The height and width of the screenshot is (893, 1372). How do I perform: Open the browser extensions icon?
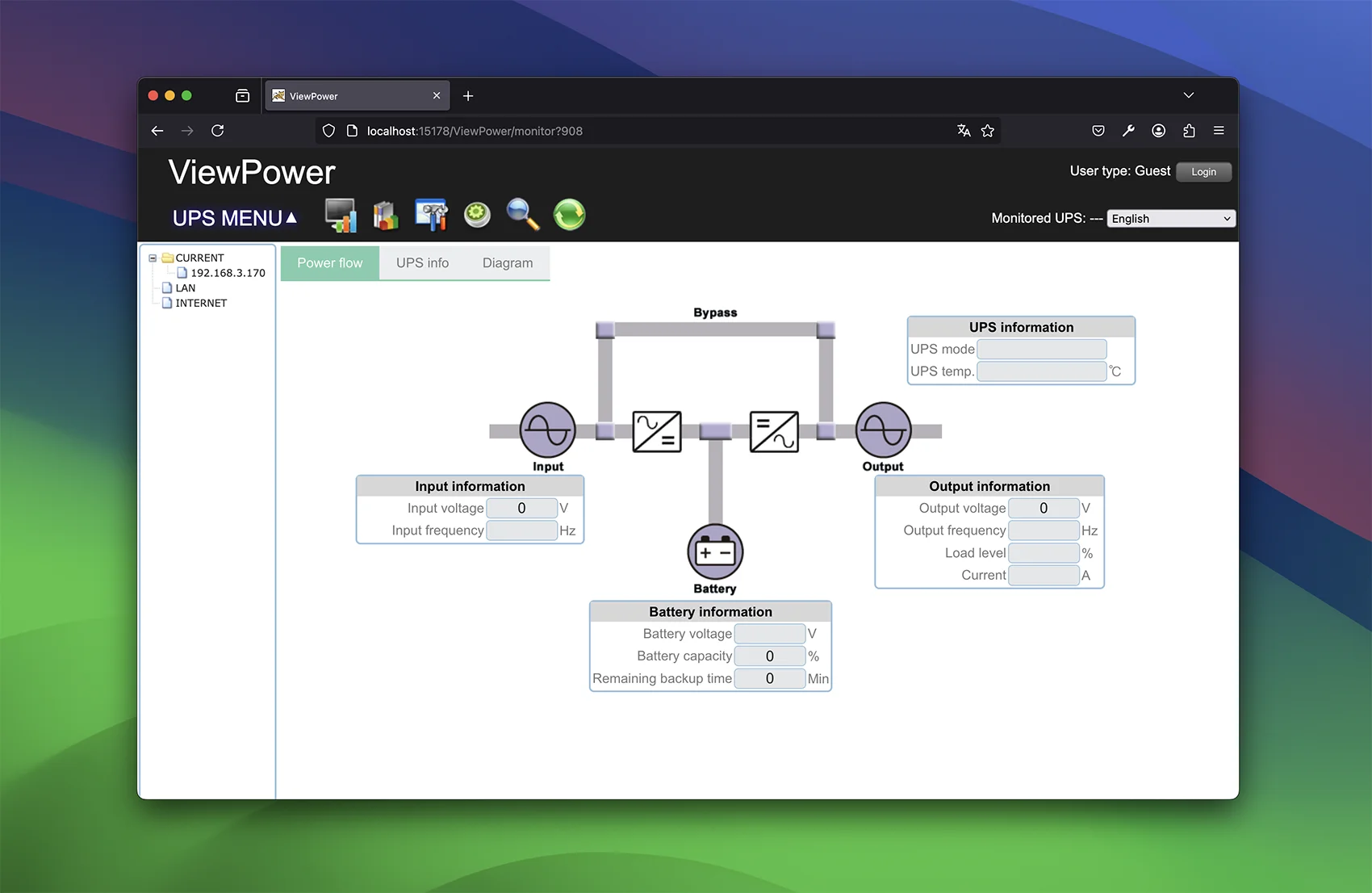point(1189,131)
